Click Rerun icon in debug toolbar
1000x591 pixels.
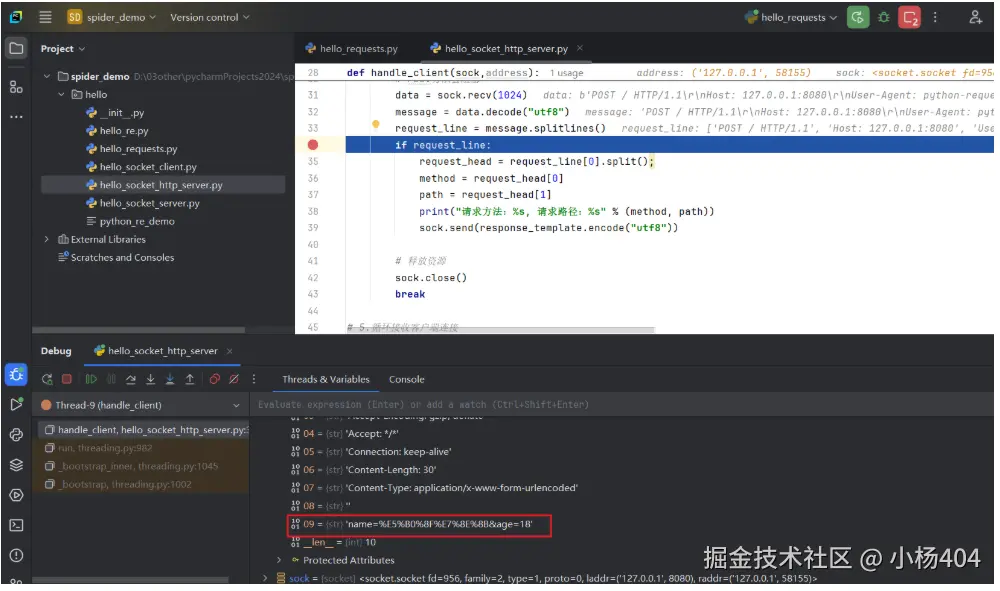click(x=47, y=379)
